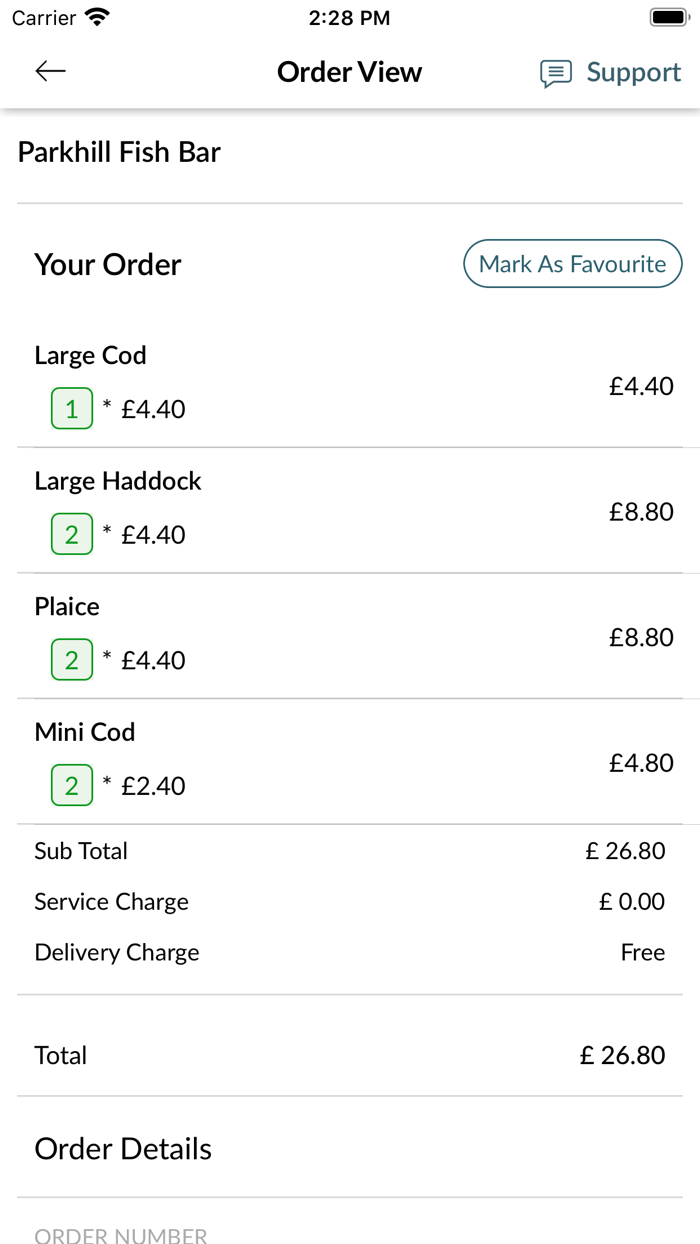Screen dimensions: 700x1244
Task: Tap the quantity badge for Large Haddock
Action: click(71, 534)
